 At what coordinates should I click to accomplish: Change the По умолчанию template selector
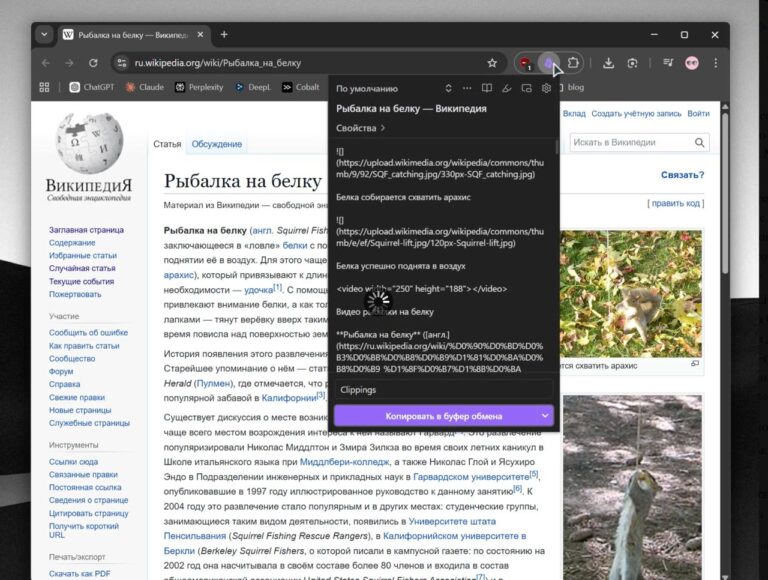[394, 89]
